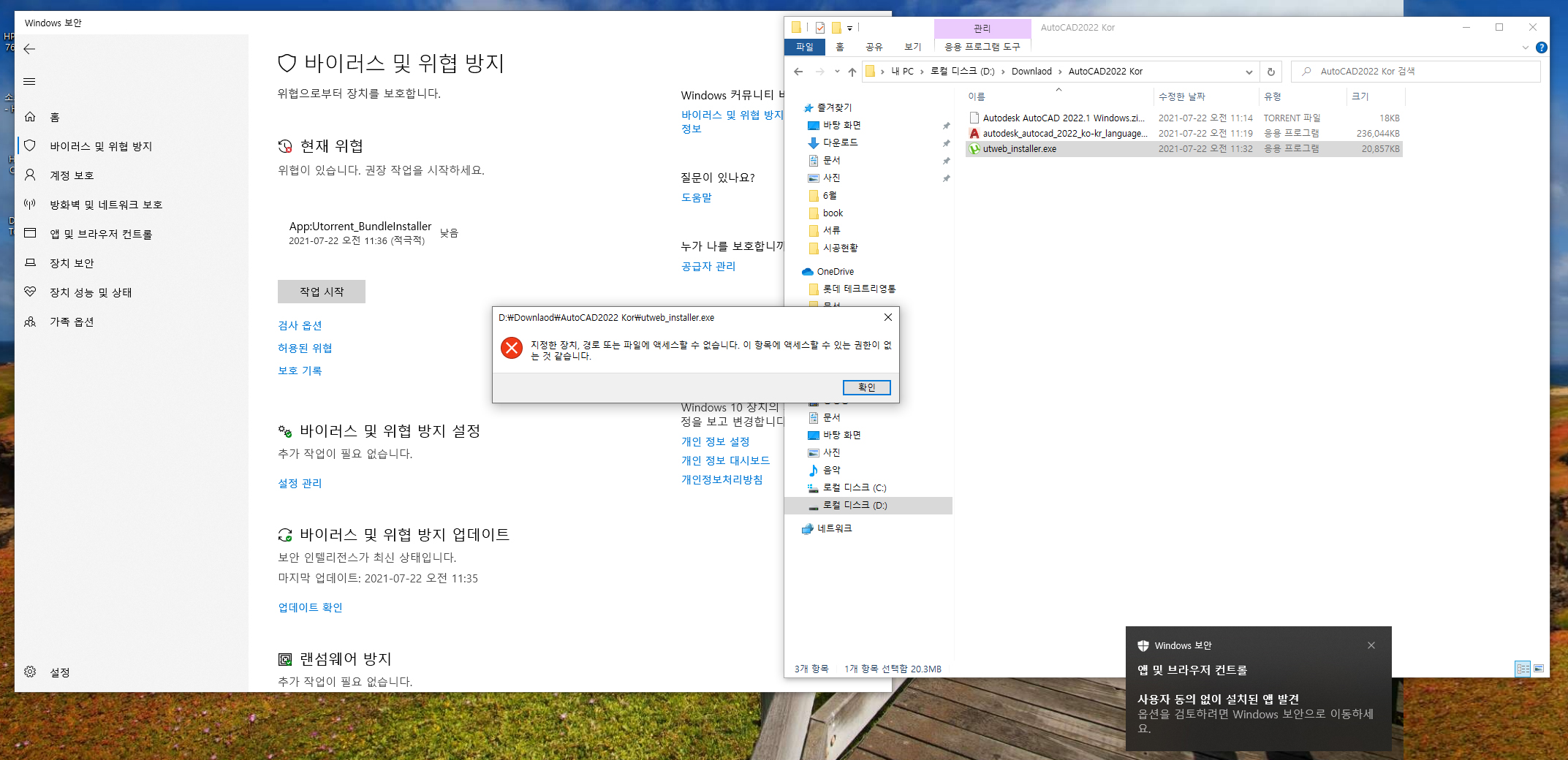Viewport: 1568px width, 760px height.
Task: Click the Music folder in navigation pane
Action: click(825, 470)
